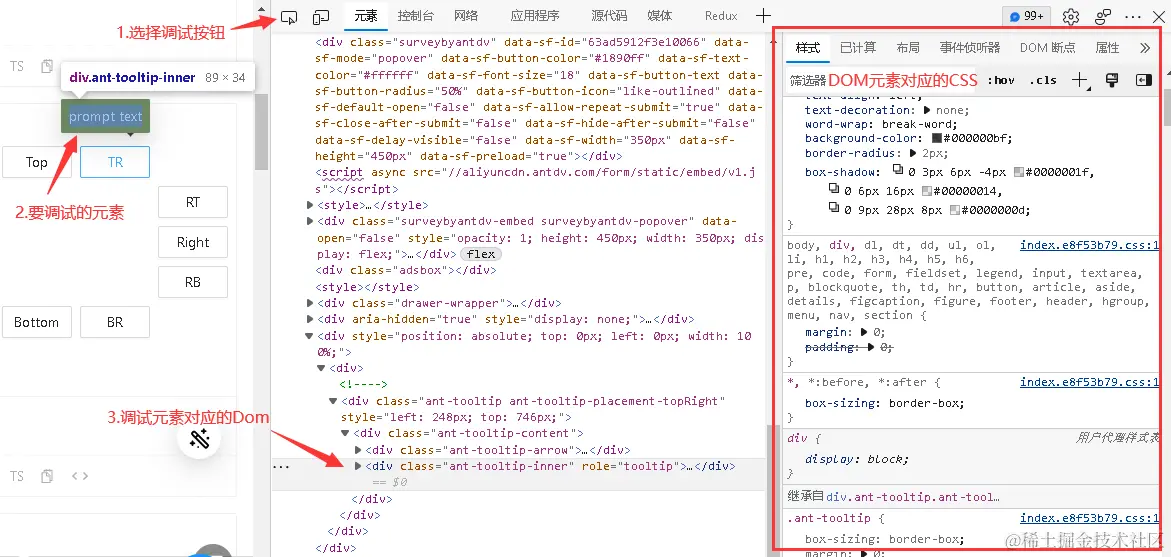The image size is (1171, 557).
Task: Expand the border-radius shorthand triangle
Action: [915, 153]
